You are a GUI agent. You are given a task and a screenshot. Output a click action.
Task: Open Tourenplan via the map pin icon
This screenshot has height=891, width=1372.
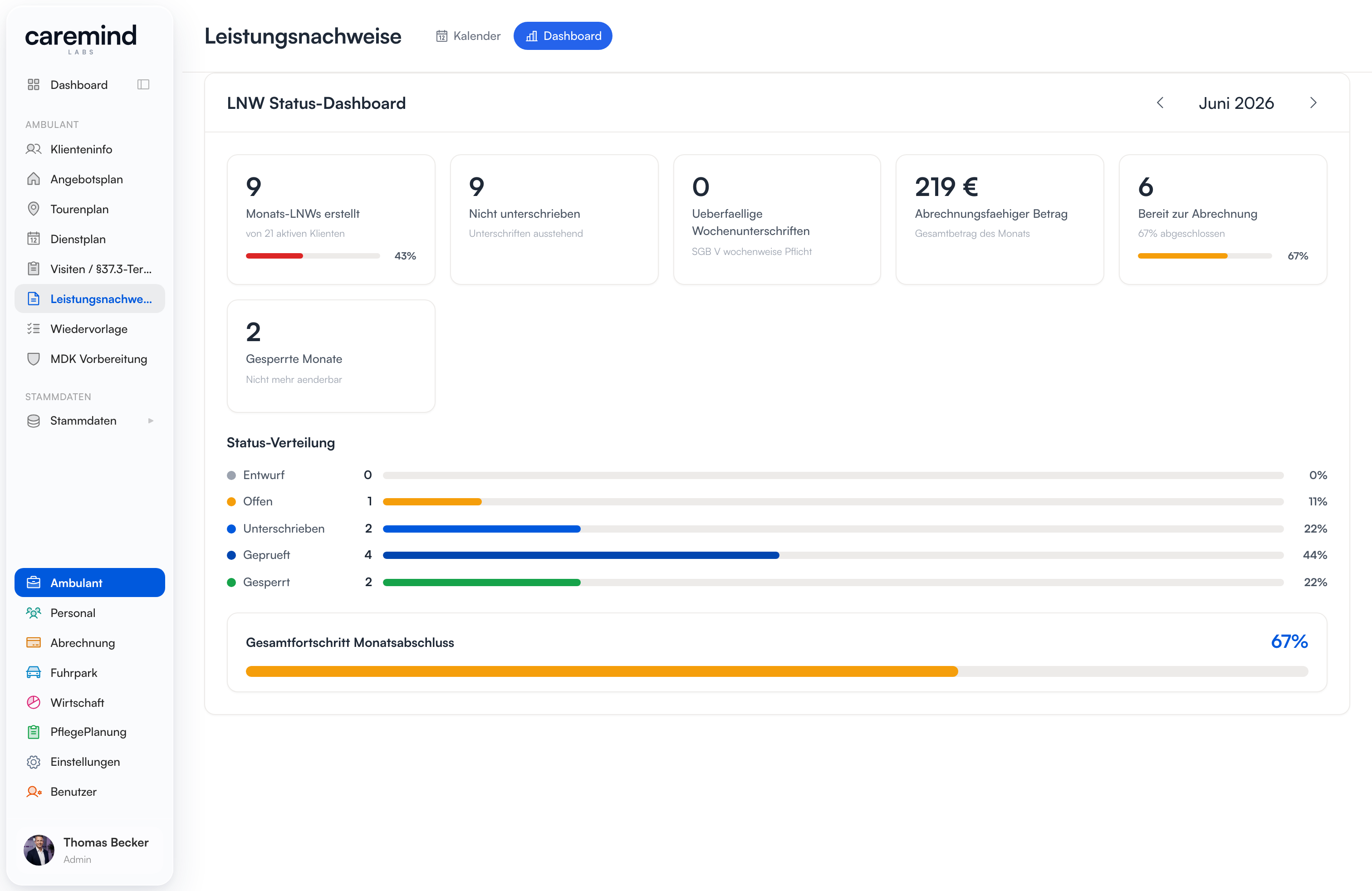pos(34,209)
